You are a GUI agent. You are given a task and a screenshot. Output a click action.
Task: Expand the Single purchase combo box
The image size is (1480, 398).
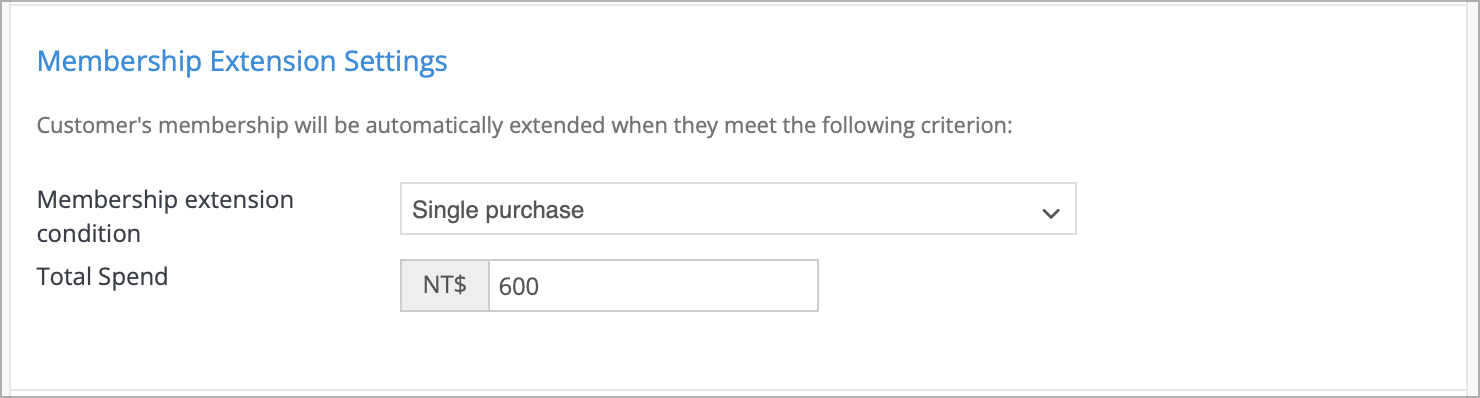click(738, 209)
